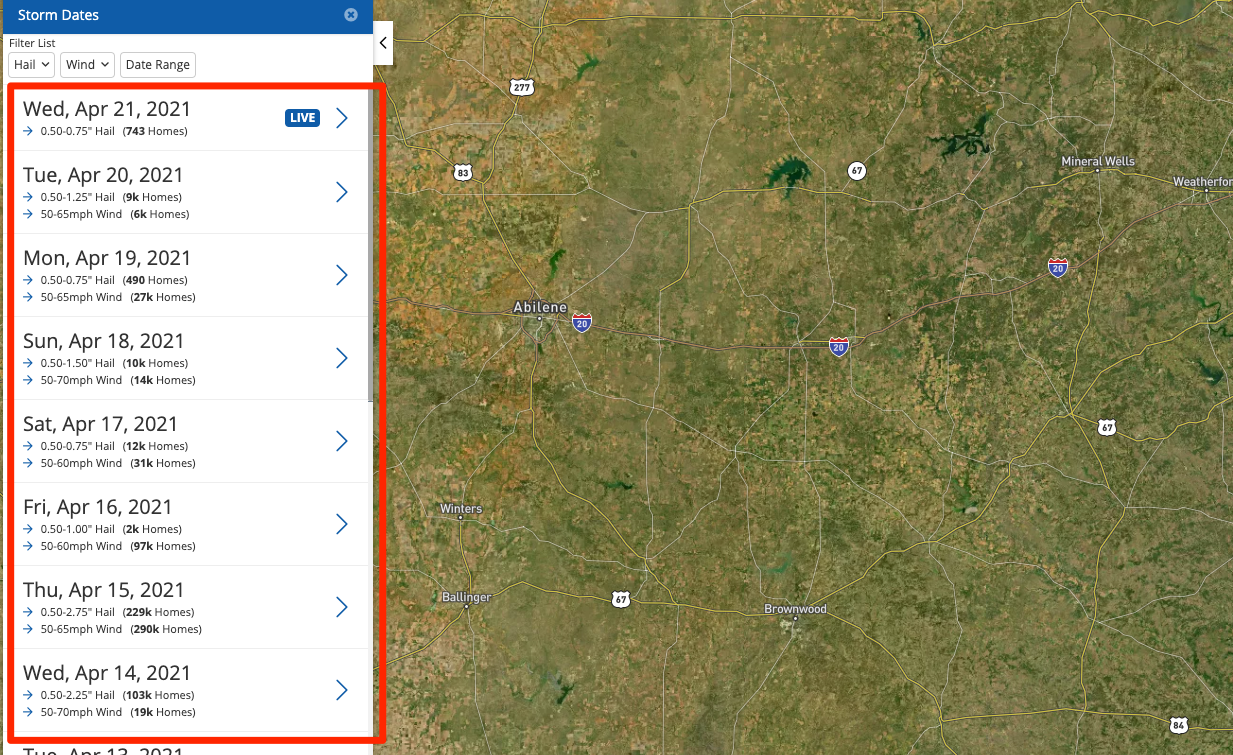The width and height of the screenshot is (1233, 755).
Task: Expand Wed, Apr 14, 2021 storm entry arrow
Action: click(342, 690)
